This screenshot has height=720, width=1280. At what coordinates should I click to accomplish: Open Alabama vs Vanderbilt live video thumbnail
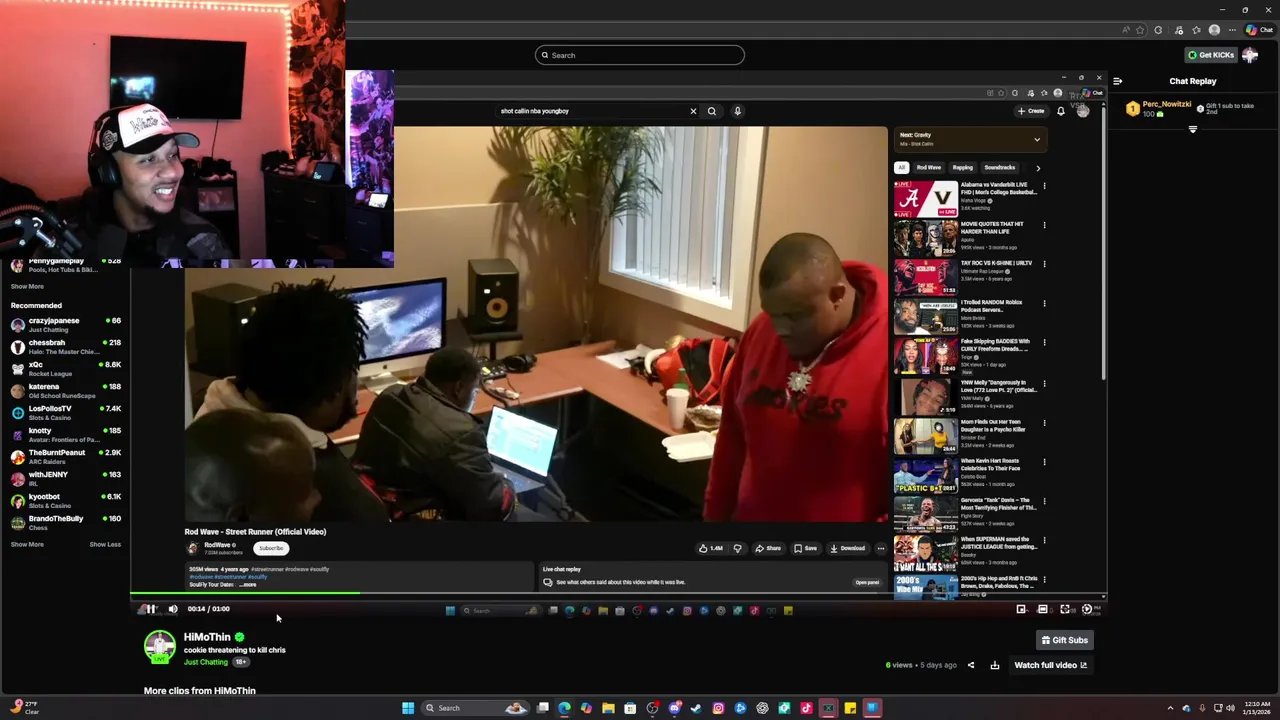pos(925,199)
